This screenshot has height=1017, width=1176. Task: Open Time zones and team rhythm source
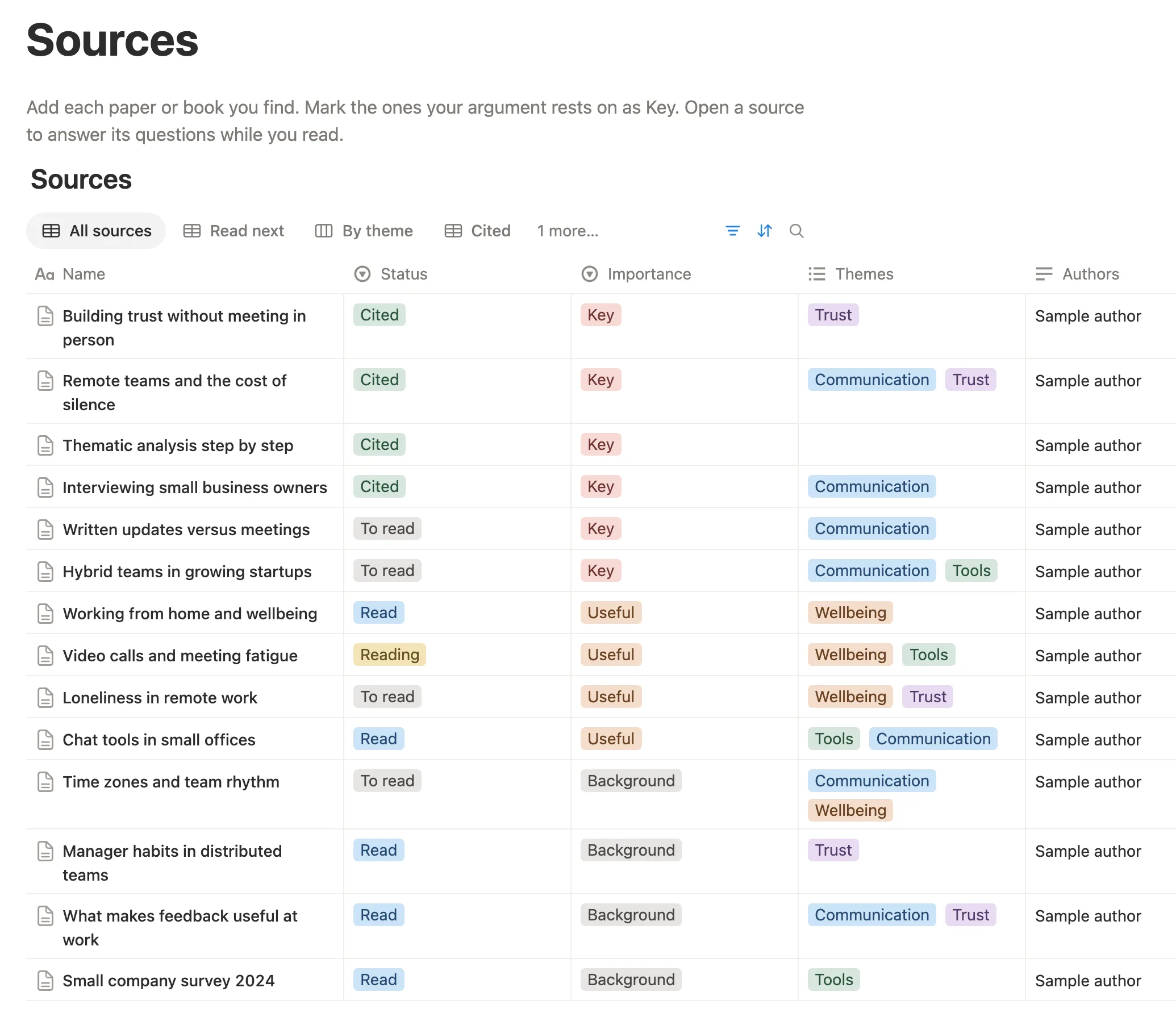point(171,782)
